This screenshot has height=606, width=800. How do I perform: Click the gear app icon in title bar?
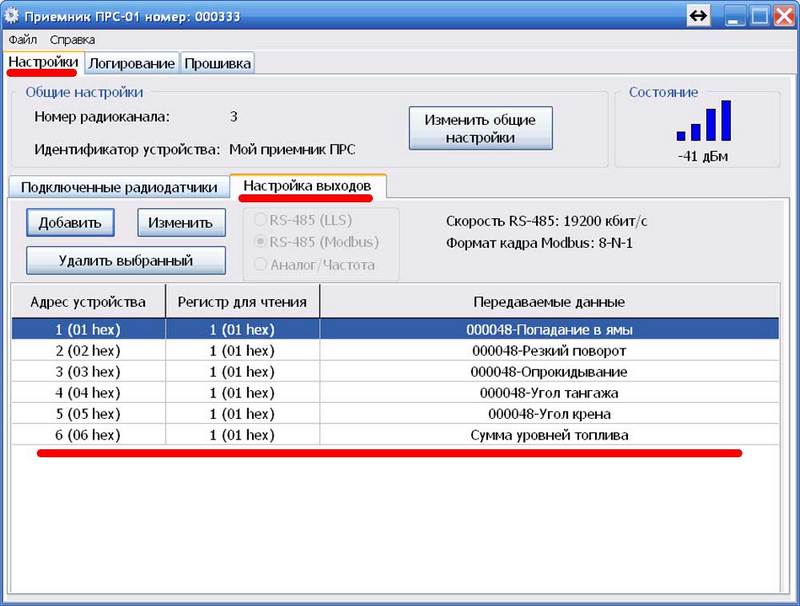pyautogui.click(x=11, y=16)
